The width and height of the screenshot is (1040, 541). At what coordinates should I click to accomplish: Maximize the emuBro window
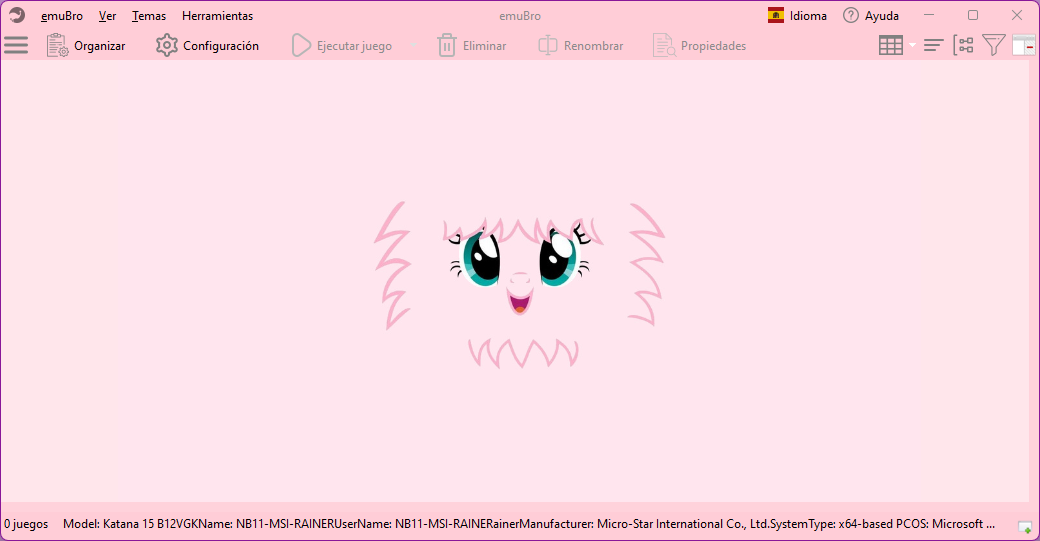click(973, 15)
